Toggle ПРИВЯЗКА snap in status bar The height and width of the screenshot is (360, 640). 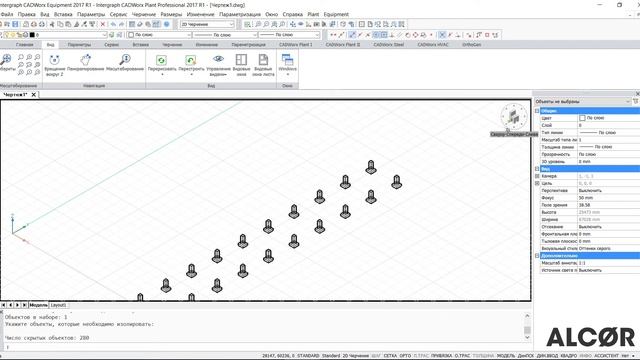tap(441, 356)
